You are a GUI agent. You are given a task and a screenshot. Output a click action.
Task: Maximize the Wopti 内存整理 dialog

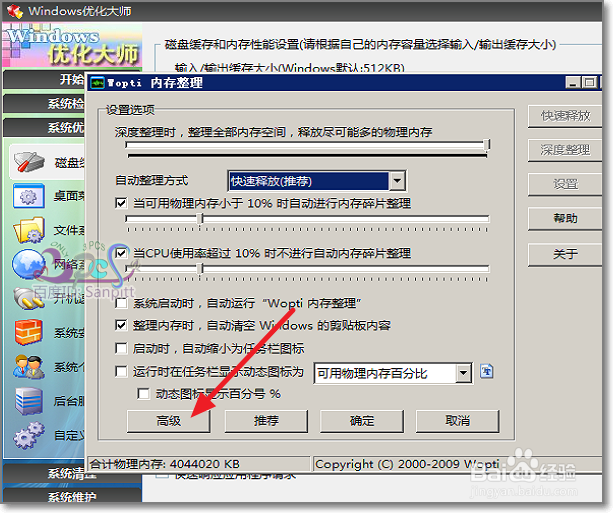(x=590, y=83)
